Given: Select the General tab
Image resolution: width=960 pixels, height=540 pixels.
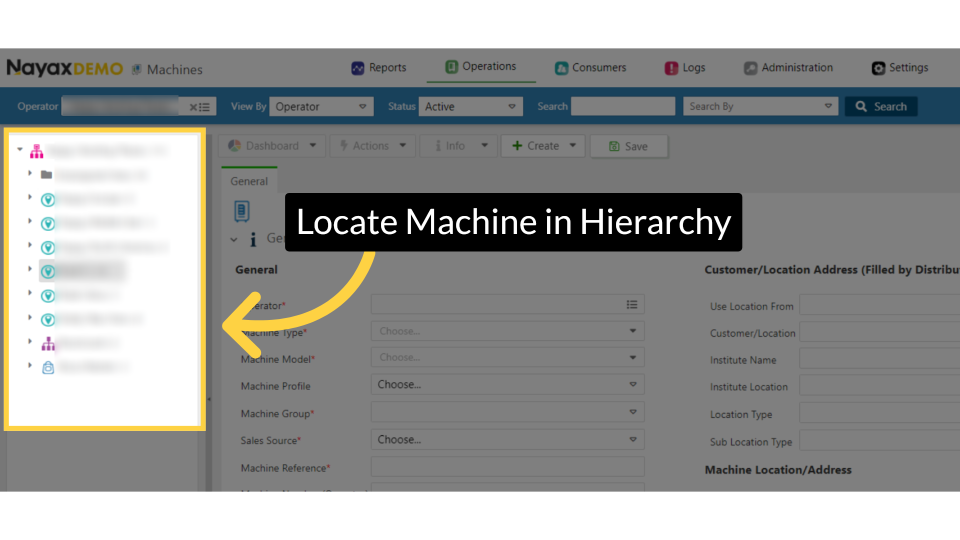Looking at the screenshot, I should [249, 181].
